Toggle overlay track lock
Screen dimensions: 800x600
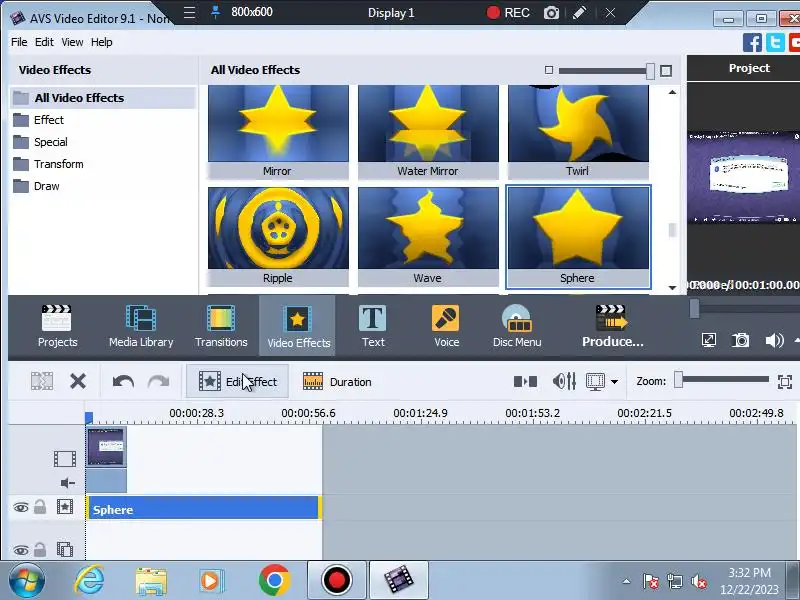[40, 549]
